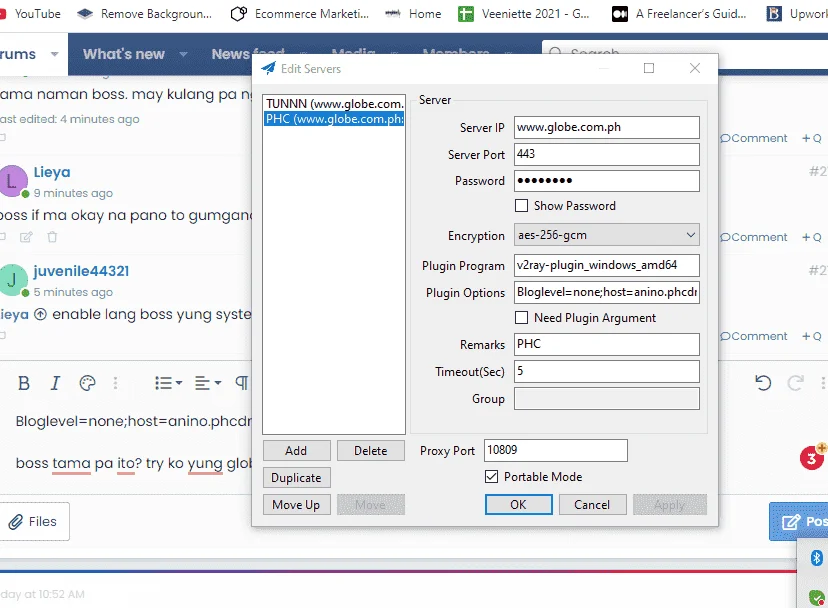Delete the selected server
The width and height of the screenshot is (828, 608).
pyautogui.click(x=371, y=451)
